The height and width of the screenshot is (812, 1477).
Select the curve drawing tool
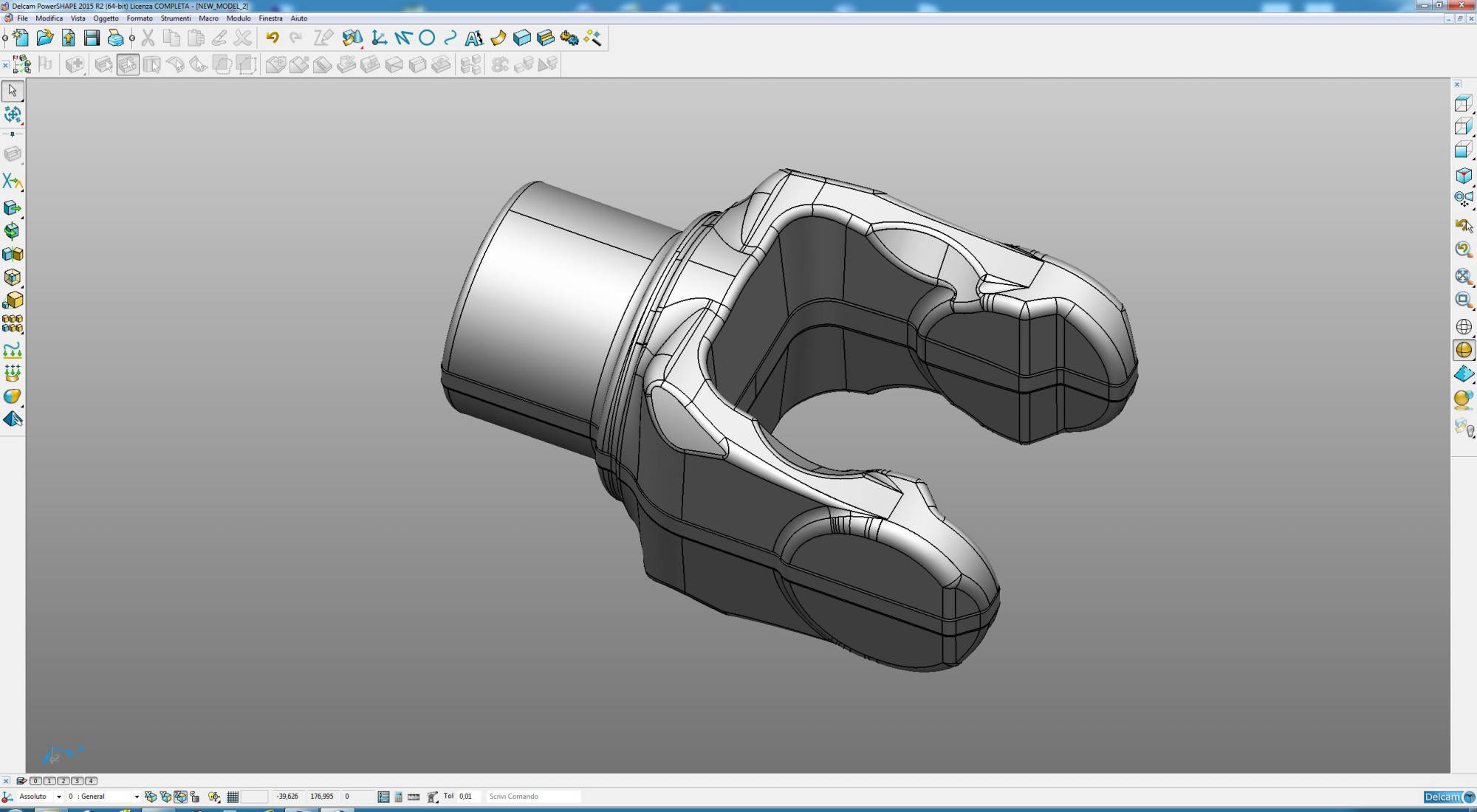coord(450,38)
